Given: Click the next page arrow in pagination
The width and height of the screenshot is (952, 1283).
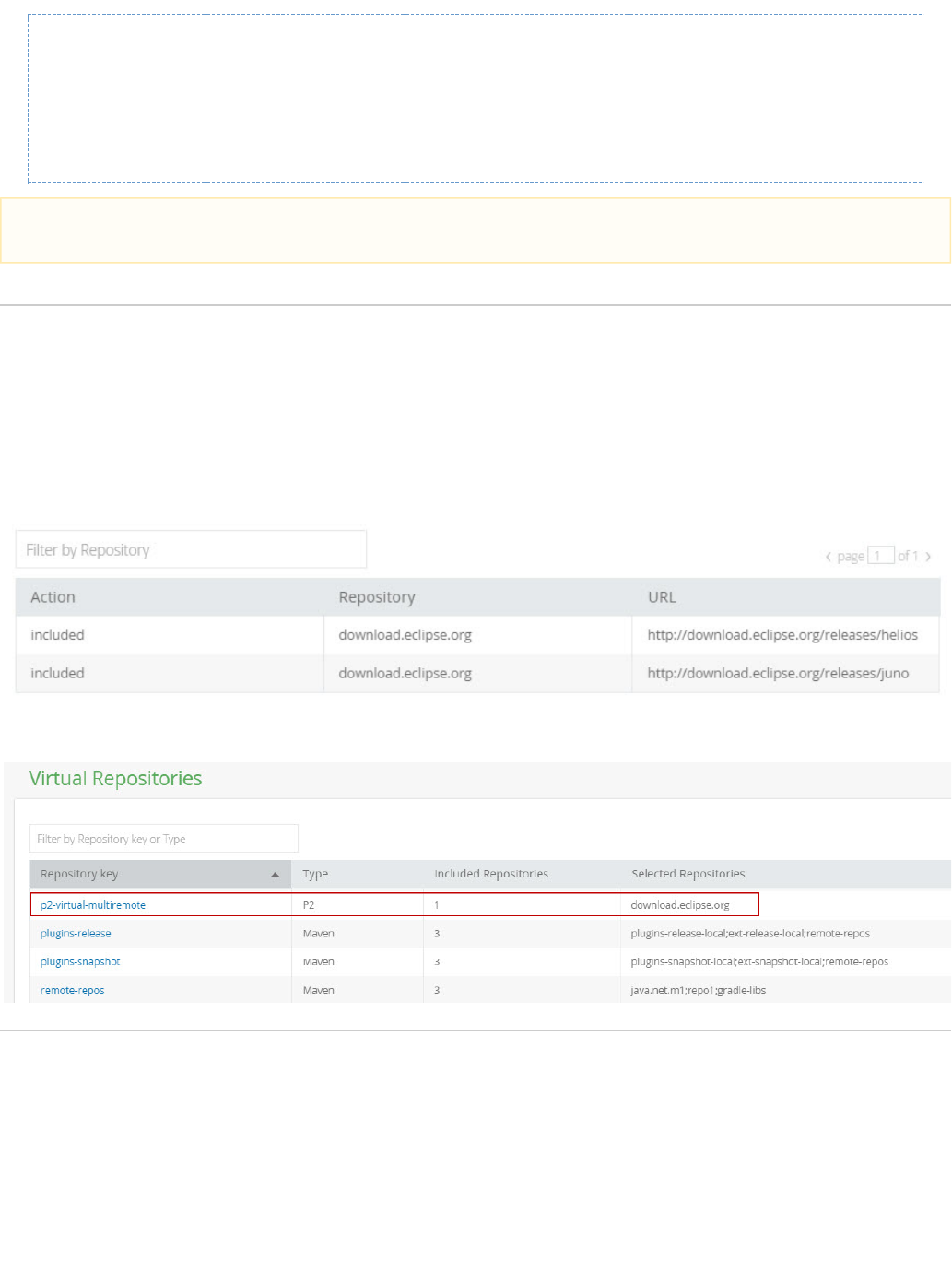Looking at the screenshot, I should click(x=928, y=557).
